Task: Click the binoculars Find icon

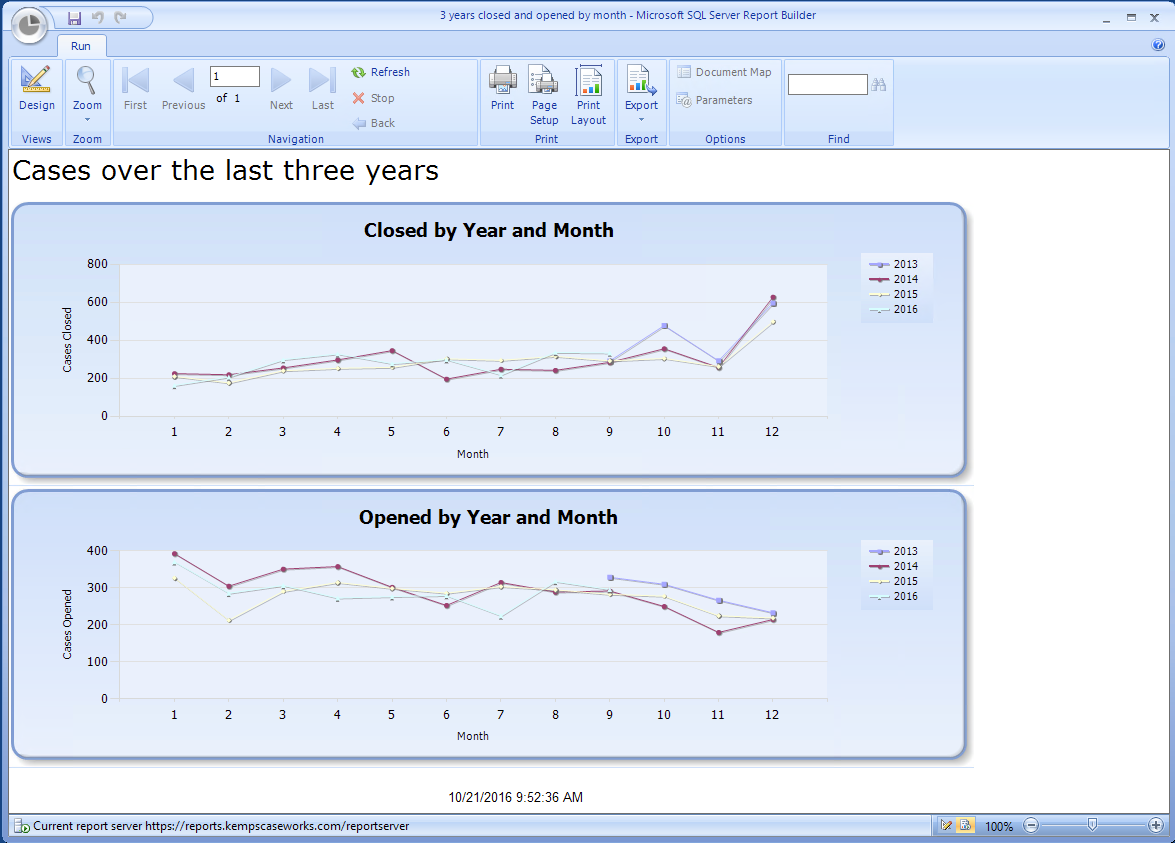Action: 879,85
